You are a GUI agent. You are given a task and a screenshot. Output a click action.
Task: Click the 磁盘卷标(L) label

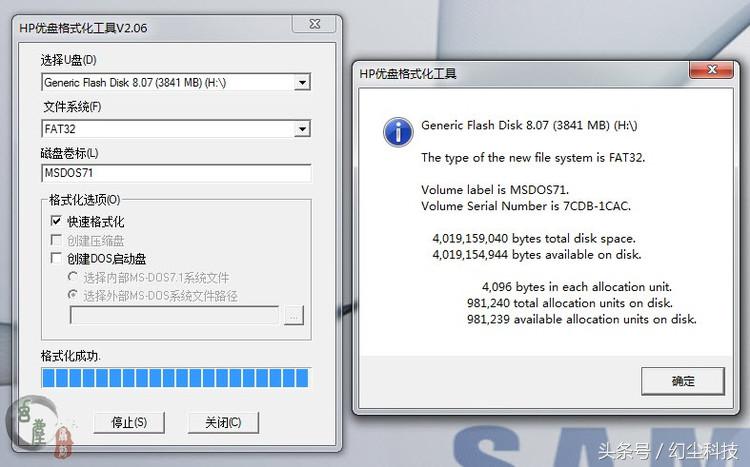[70, 153]
